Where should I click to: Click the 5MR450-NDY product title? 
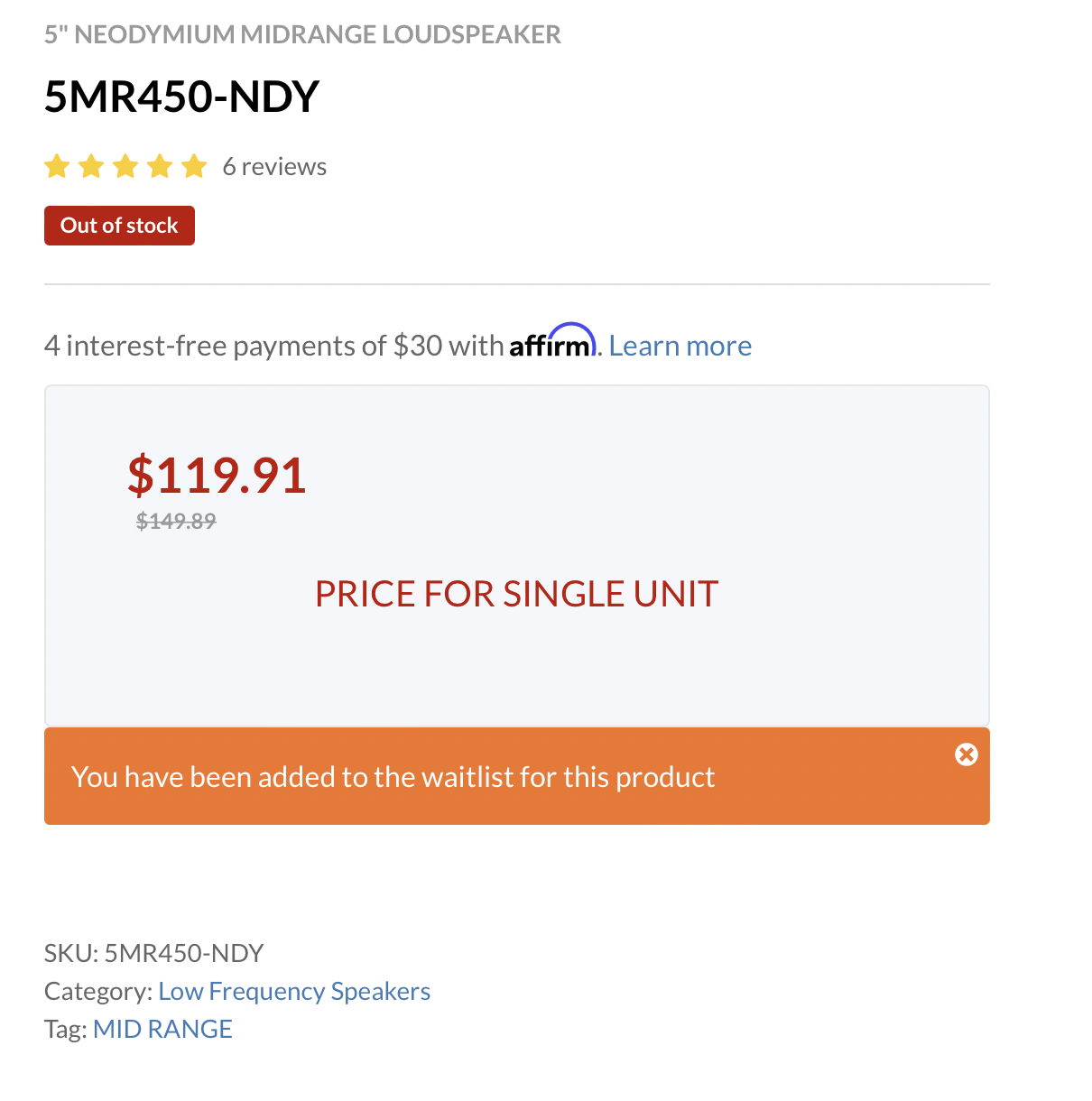point(181,97)
